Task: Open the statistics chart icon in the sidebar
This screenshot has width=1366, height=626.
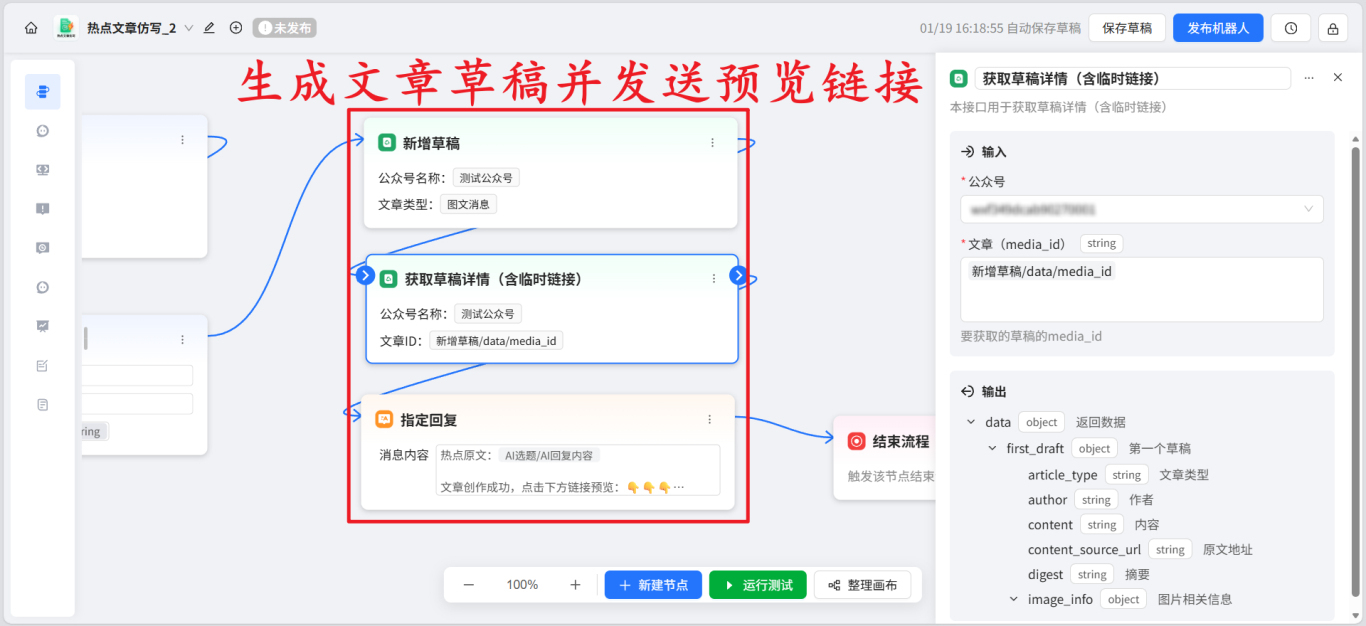Action: click(x=42, y=326)
